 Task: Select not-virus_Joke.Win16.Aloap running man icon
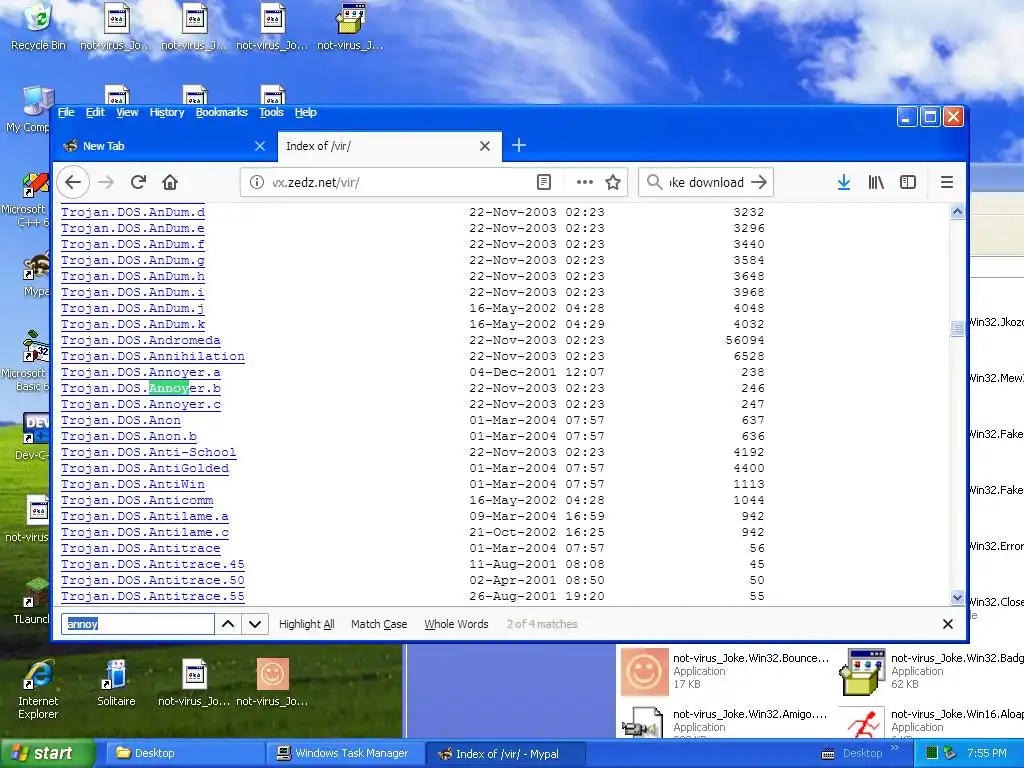[x=863, y=724]
